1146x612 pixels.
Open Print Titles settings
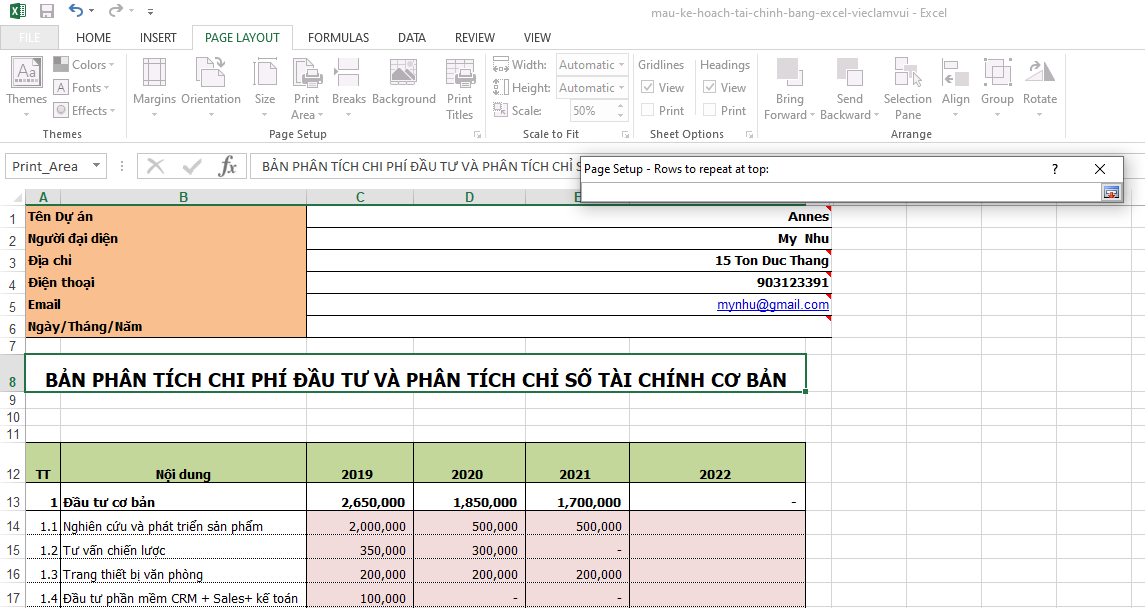click(x=459, y=88)
